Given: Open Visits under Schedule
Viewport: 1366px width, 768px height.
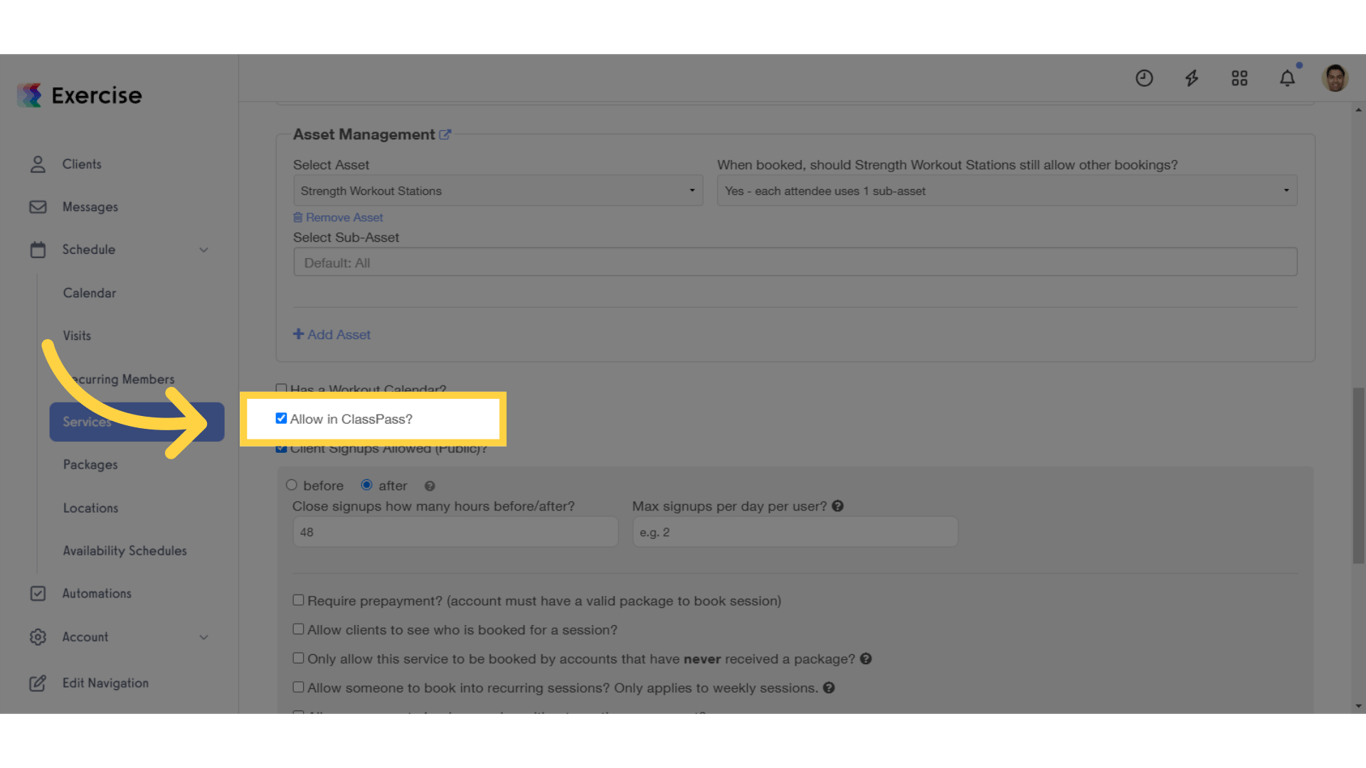Looking at the screenshot, I should [x=77, y=336].
